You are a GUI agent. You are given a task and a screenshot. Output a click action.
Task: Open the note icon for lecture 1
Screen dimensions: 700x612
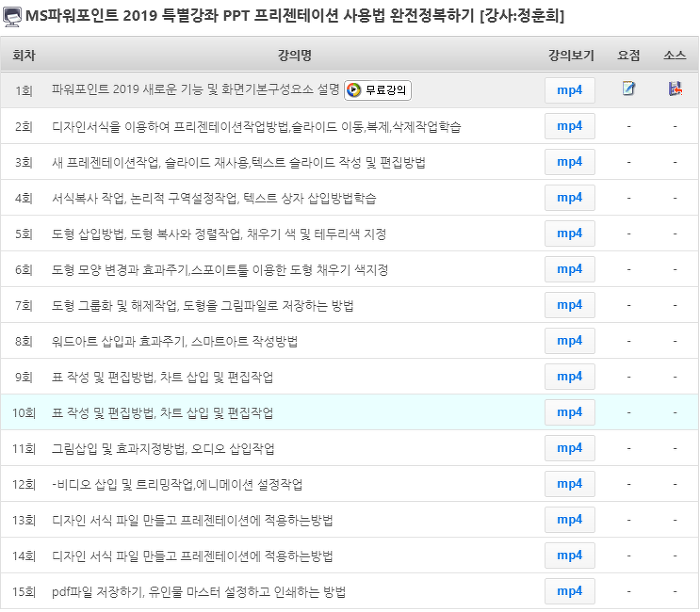629,89
